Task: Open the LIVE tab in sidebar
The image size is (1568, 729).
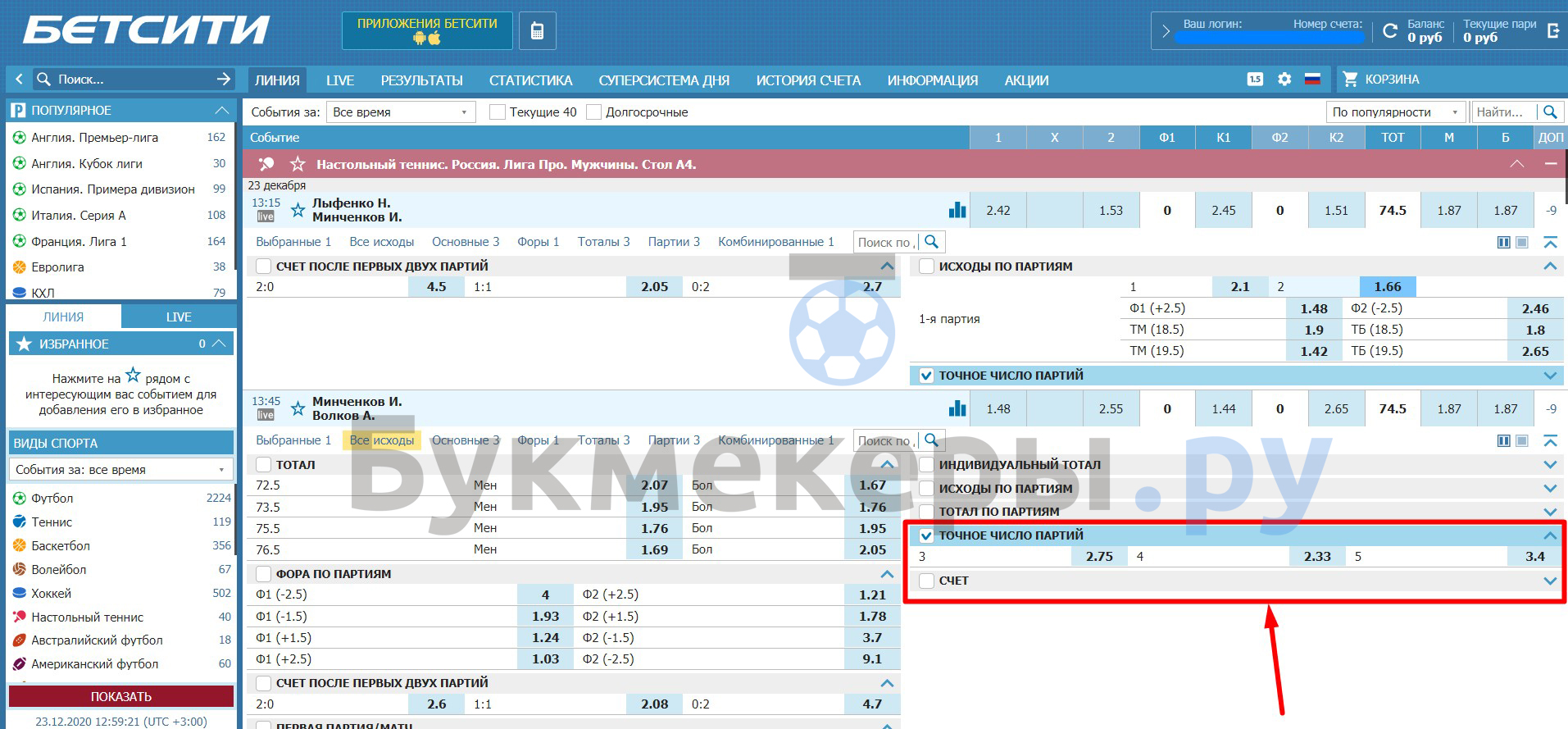Action: click(179, 317)
